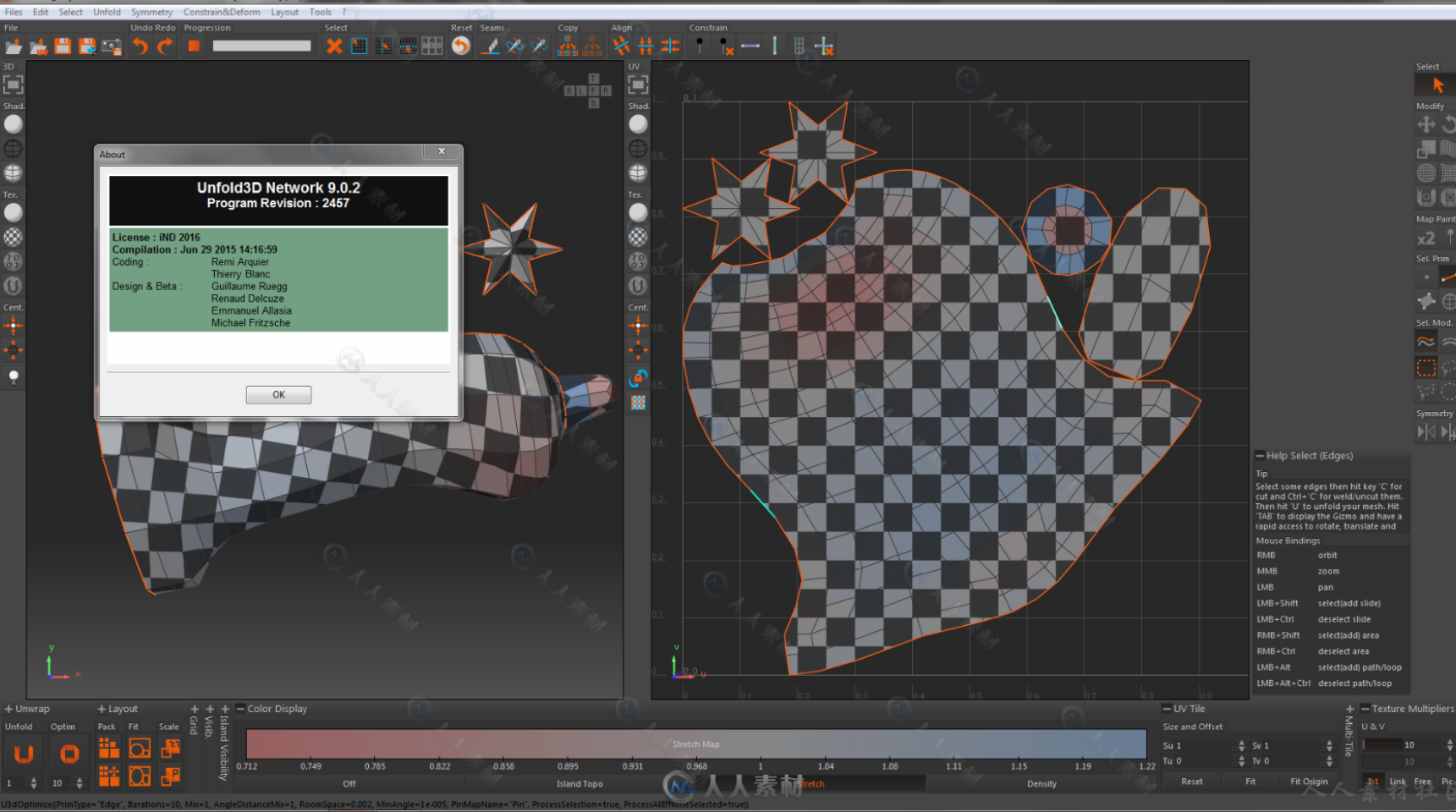Expand the Island Visibility panel
Viewport: 1456px width, 812px height.
[225, 710]
